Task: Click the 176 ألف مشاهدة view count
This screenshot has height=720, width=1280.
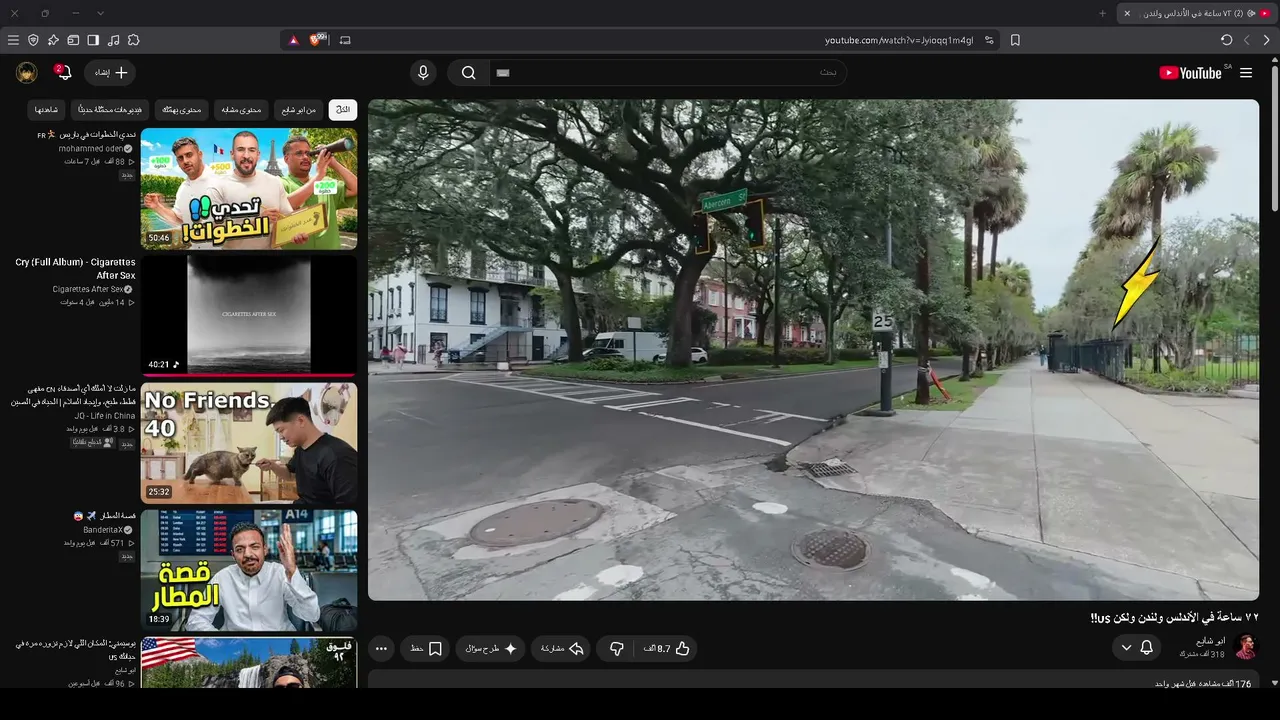Action: 1212,684
